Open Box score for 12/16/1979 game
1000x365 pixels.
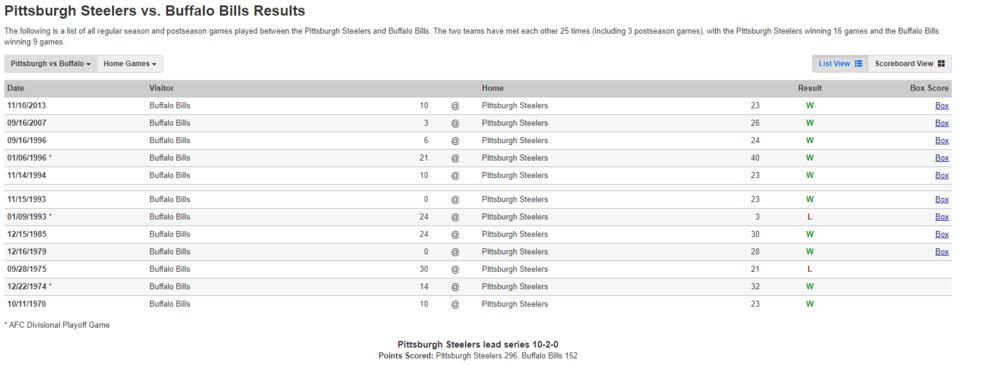(x=942, y=252)
